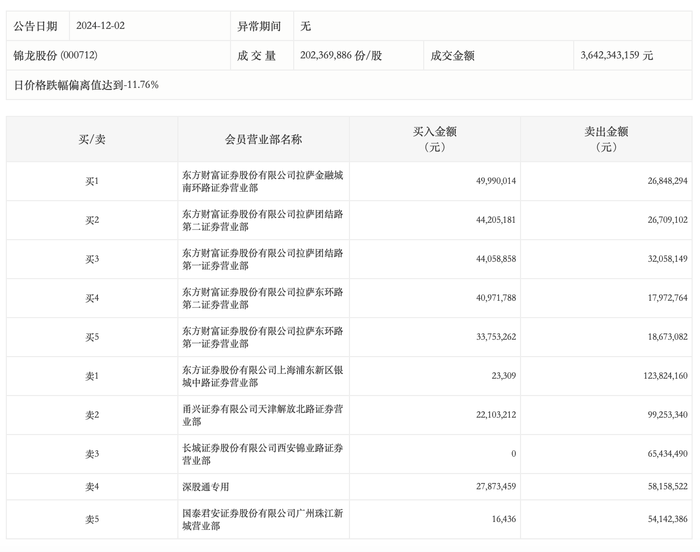Click the 无 abnormal period value

[305, 26]
